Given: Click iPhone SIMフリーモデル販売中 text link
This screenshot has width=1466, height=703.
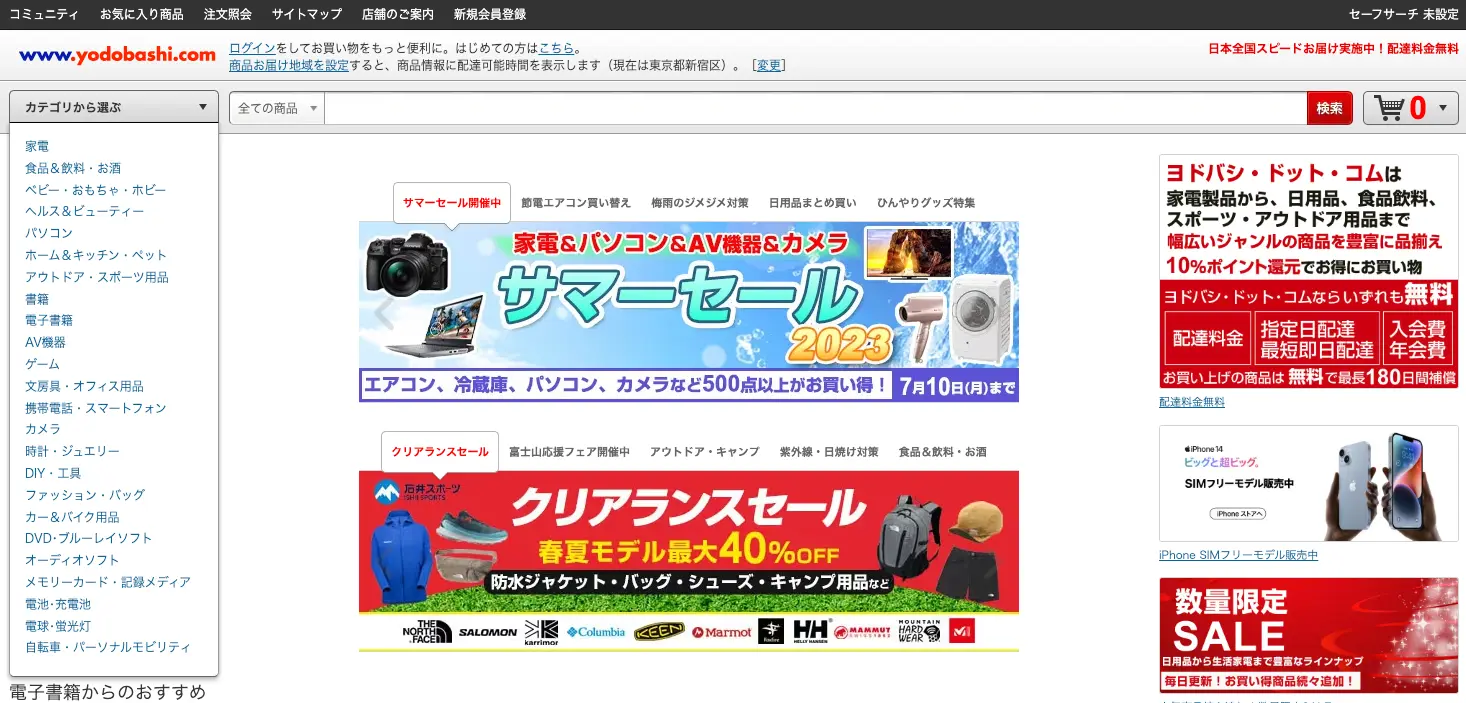Looking at the screenshot, I should tap(1238, 555).
